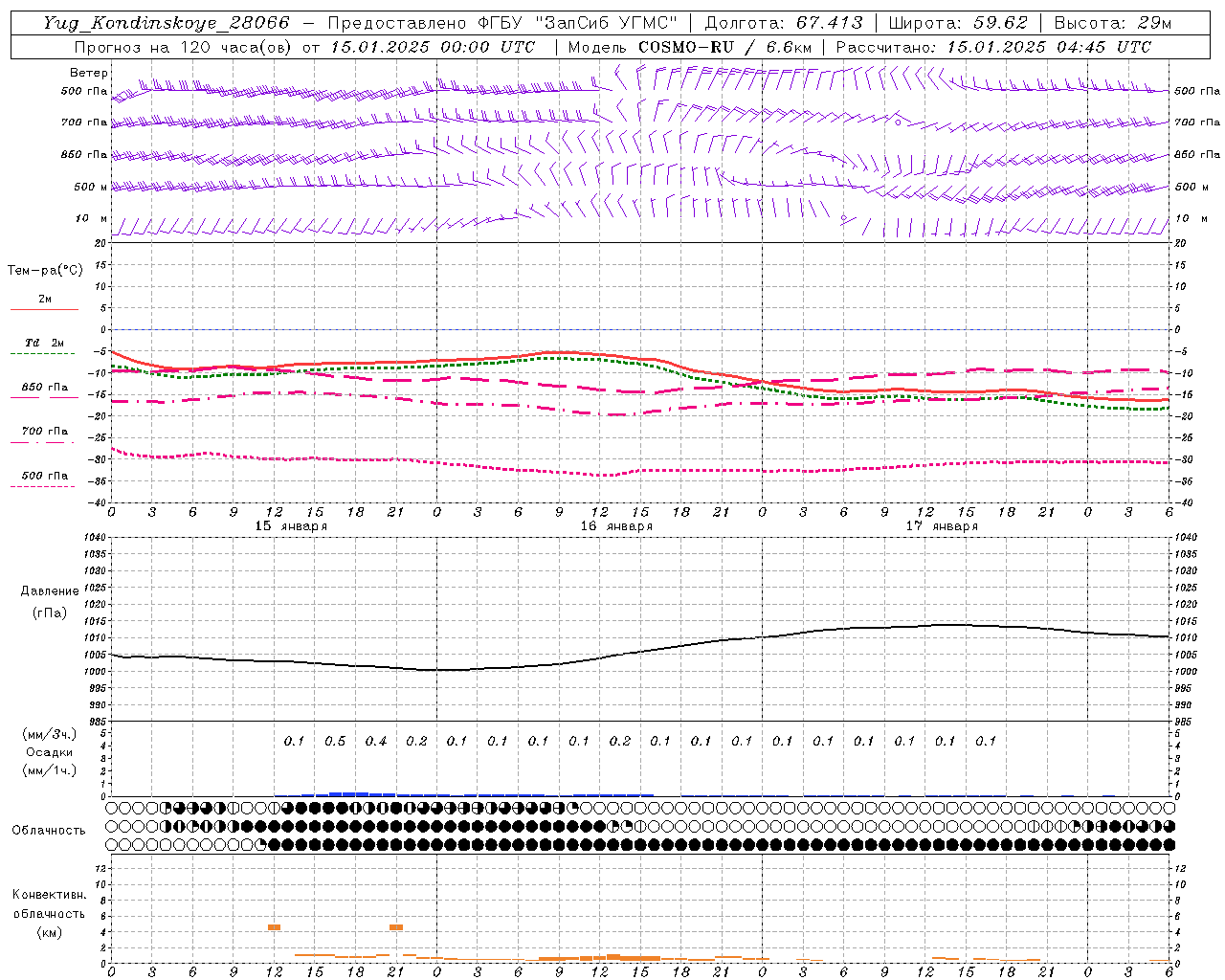The image size is (1225, 980).
Task: Click the Ветер section label
Action: (x=88, y=73)
